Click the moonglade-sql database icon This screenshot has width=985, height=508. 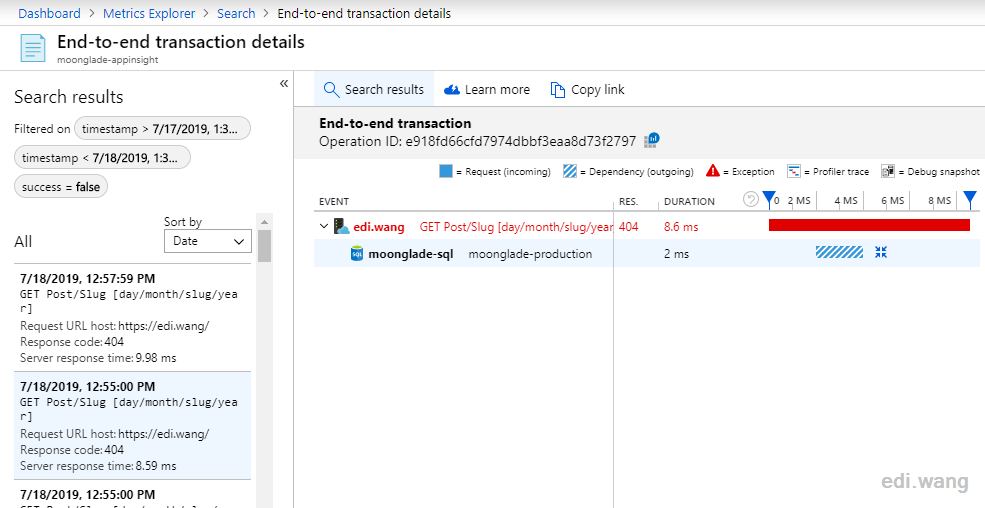357,254
